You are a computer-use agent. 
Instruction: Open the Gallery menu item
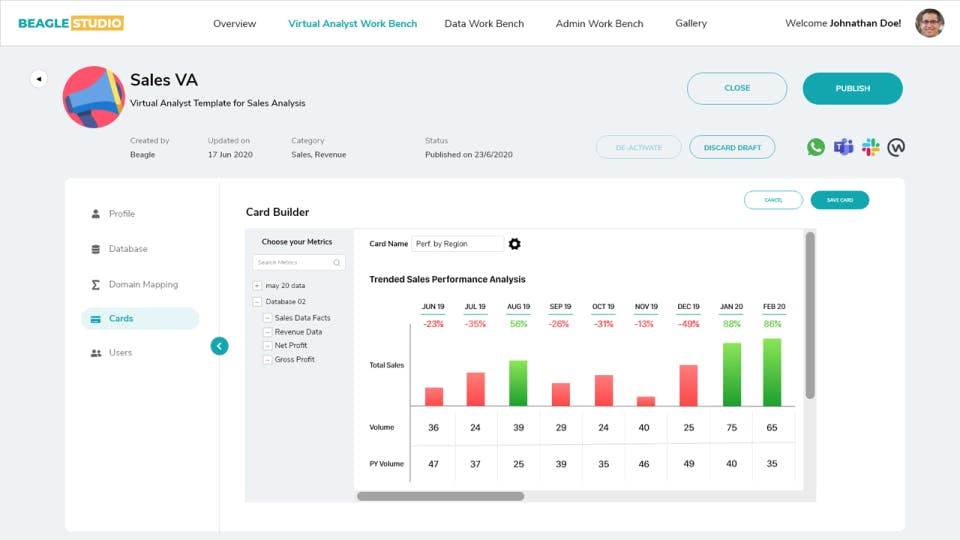[691, 23]
